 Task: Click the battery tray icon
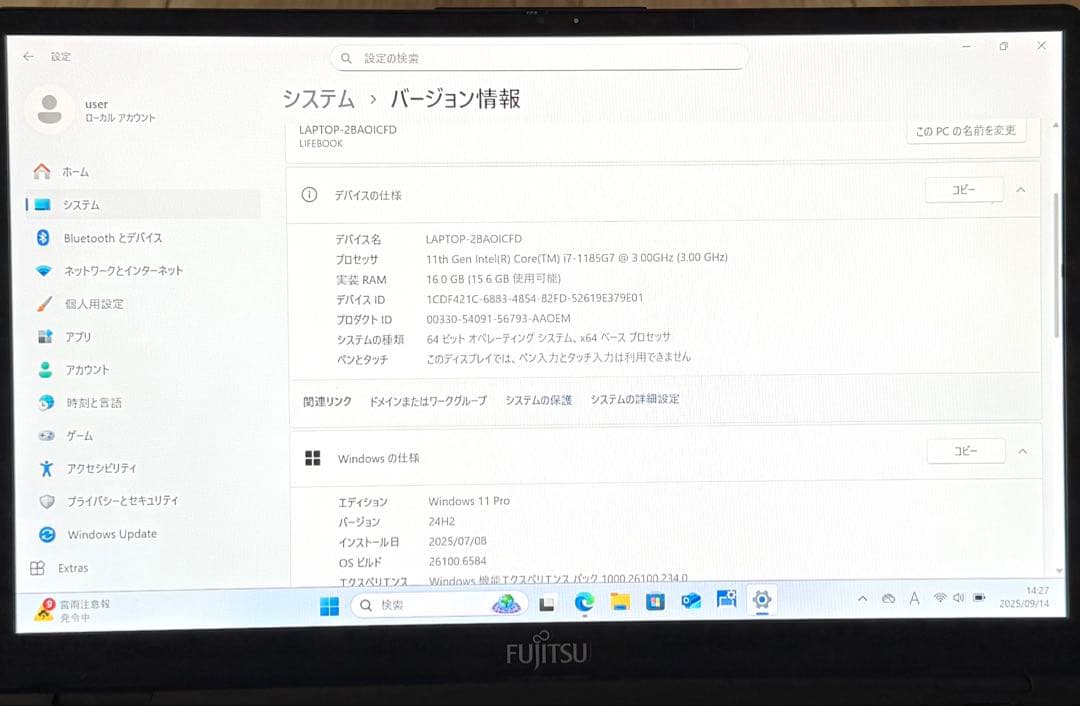(x=979, y=597)
